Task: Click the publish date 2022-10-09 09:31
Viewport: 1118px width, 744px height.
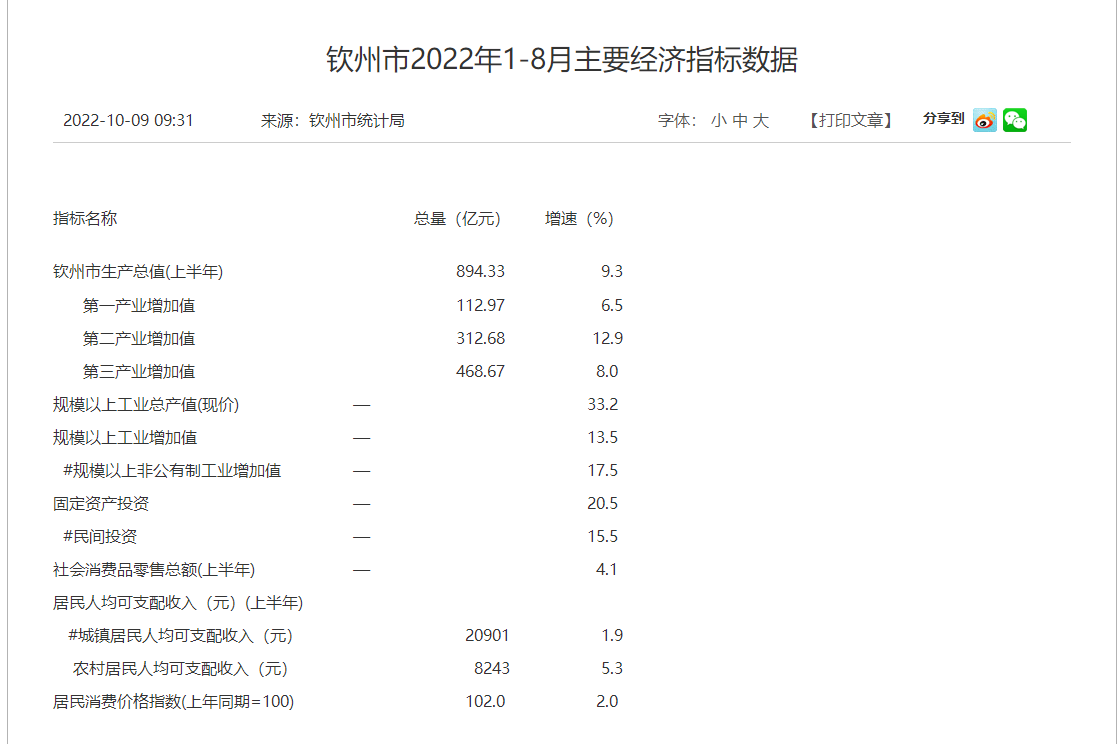Action: point(128,121)
